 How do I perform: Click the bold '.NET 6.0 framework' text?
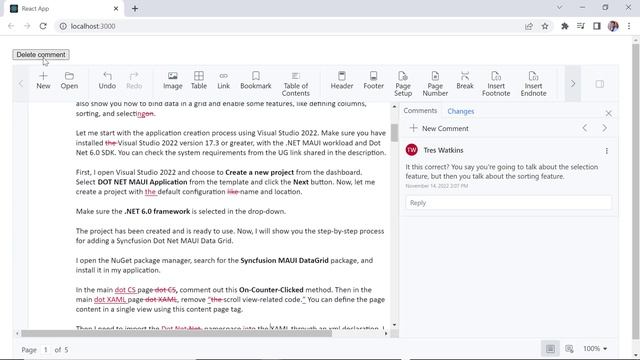157,211
